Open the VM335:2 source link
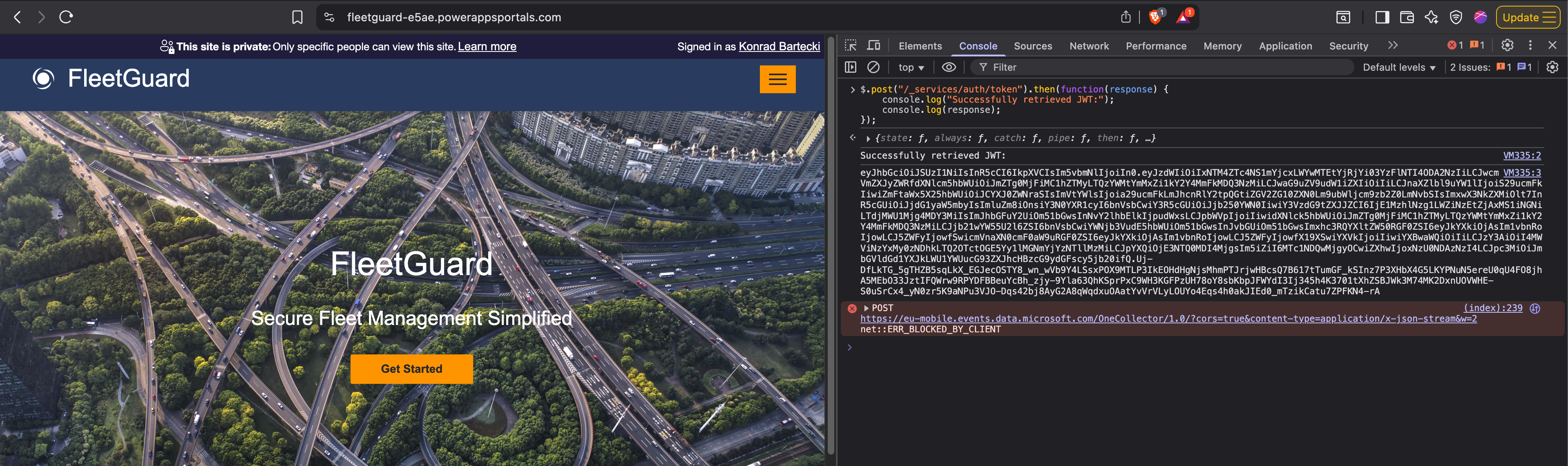 click(x=1522, y=155)
